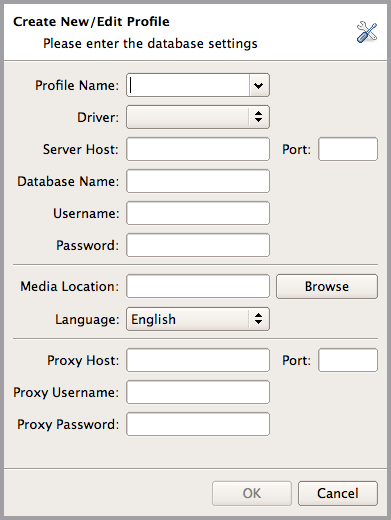
Task: Click the 'Proxy Username:' label
Action: pyautogui.click(x=66, y=392)
